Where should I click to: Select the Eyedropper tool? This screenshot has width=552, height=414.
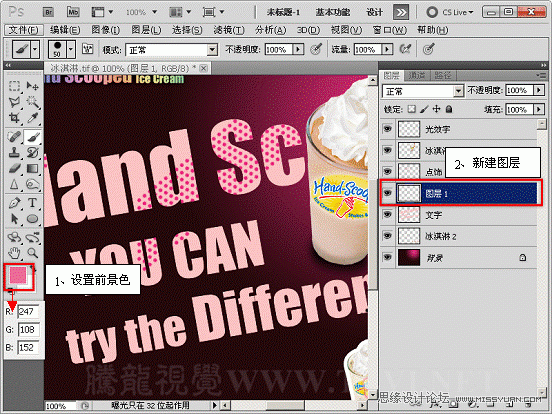pyautogui.click(x=32, y=118)
